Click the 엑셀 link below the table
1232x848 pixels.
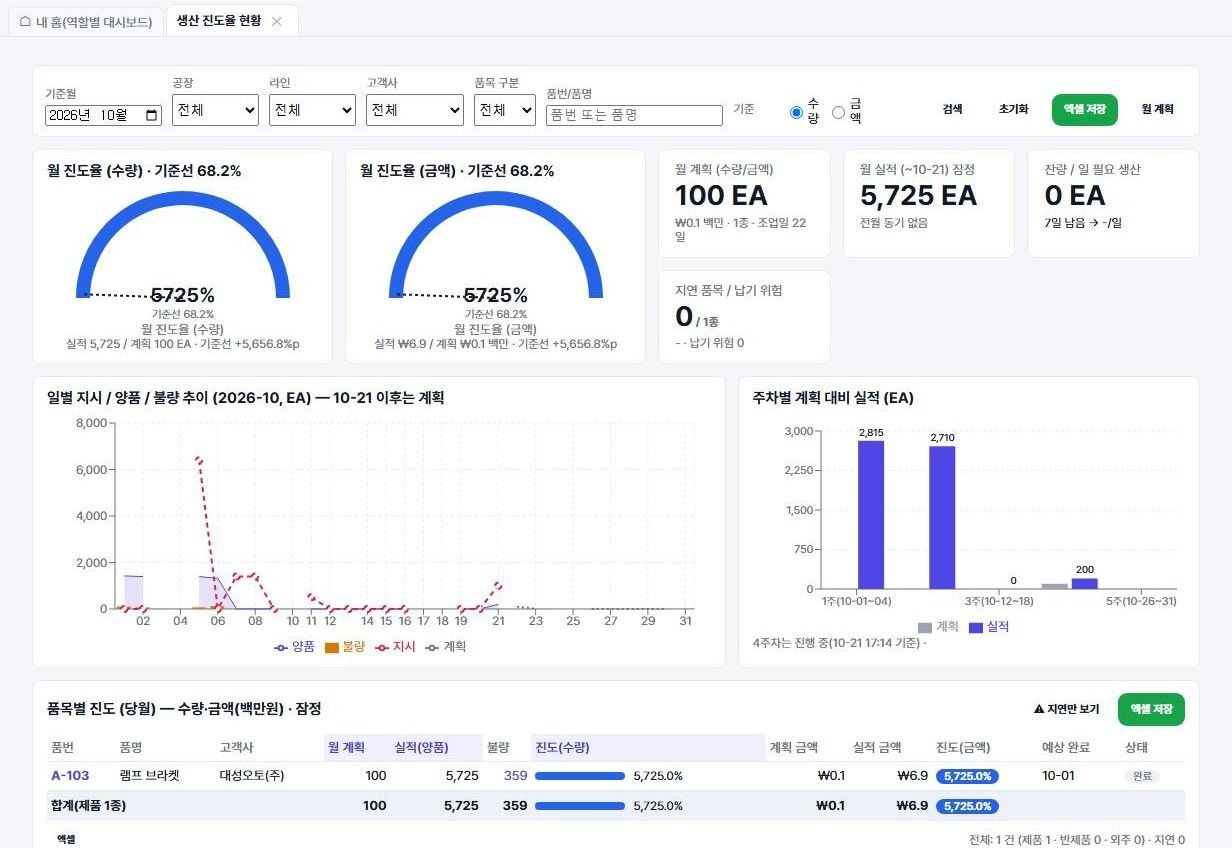tap(66, 839)
